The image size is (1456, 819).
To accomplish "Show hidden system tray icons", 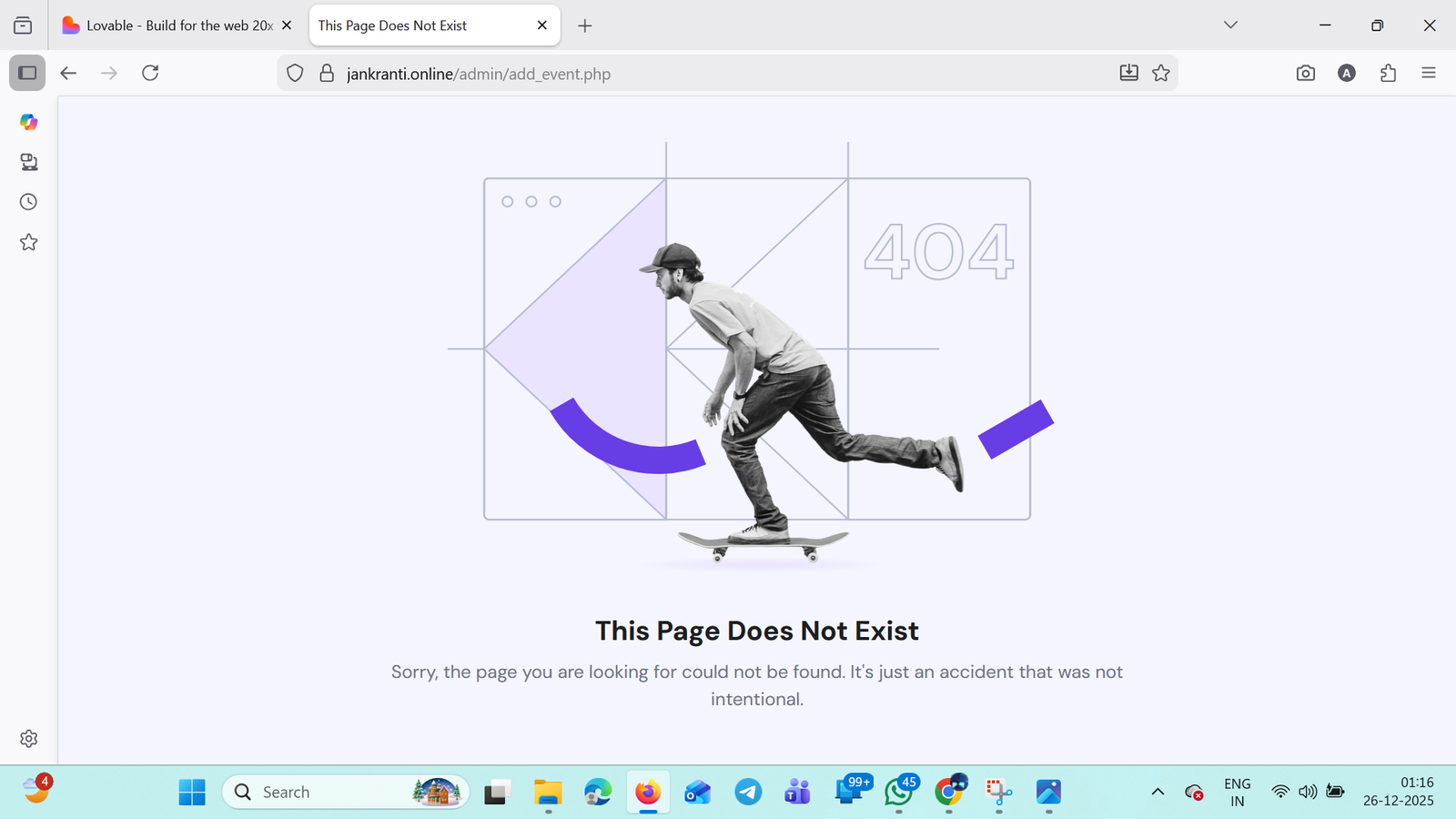I will coord(1158,792).
